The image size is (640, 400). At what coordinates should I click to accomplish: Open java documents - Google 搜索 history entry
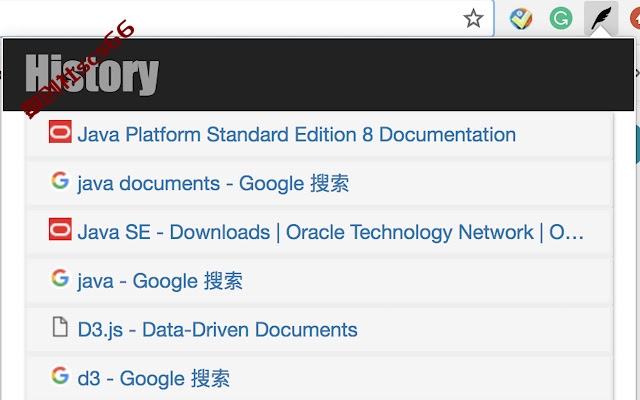[x=213, y=183]
